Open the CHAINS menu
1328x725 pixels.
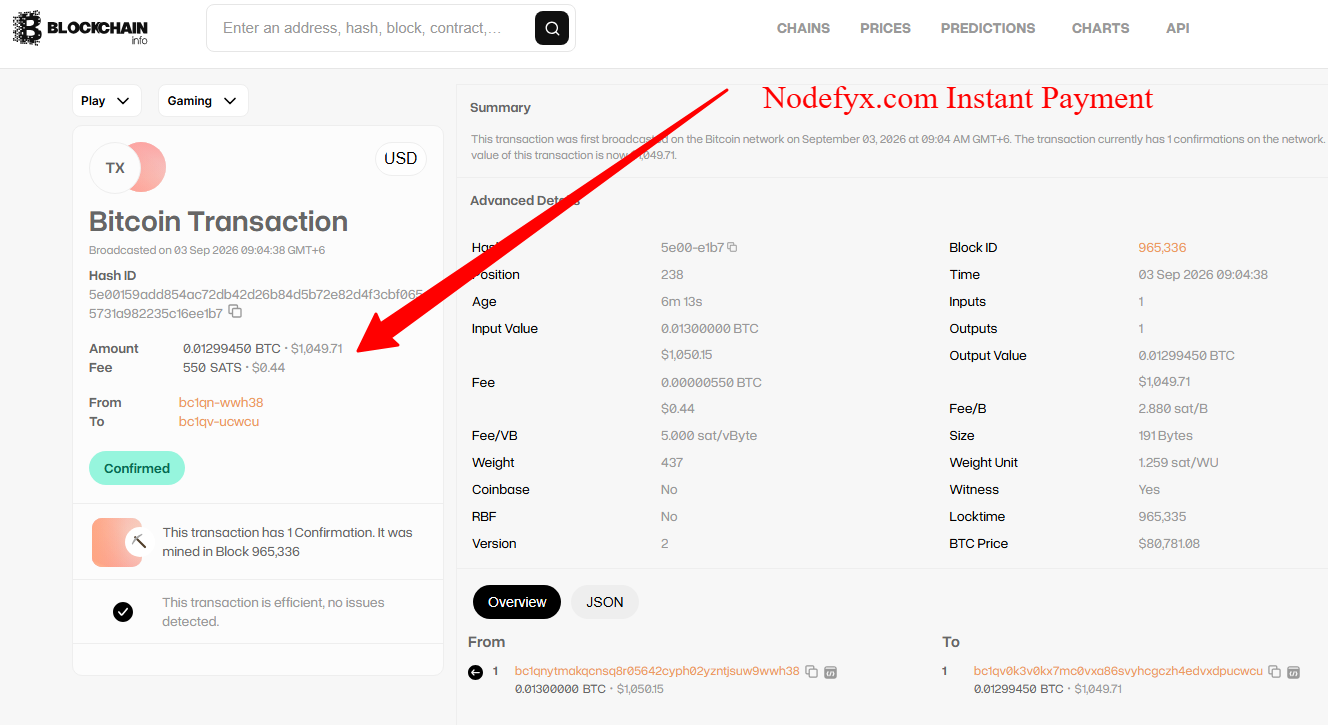click(x=803, y=28)
